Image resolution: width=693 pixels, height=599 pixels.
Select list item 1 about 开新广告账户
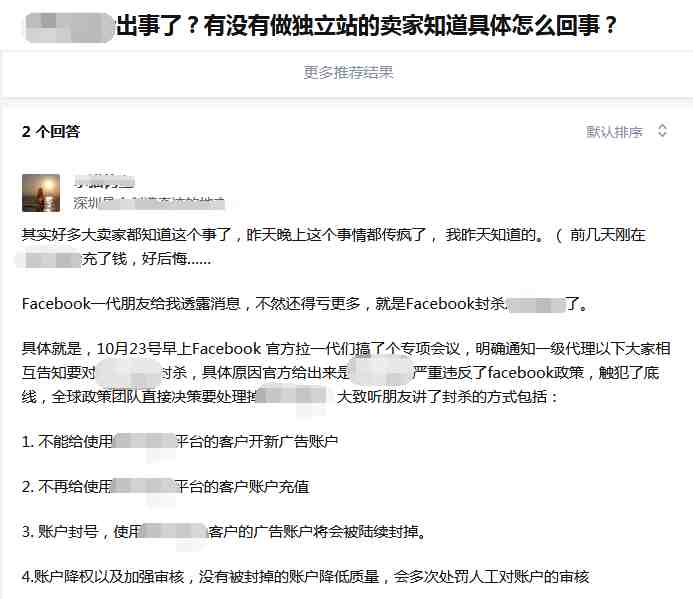pyautogui.click(x=180, y=441)
